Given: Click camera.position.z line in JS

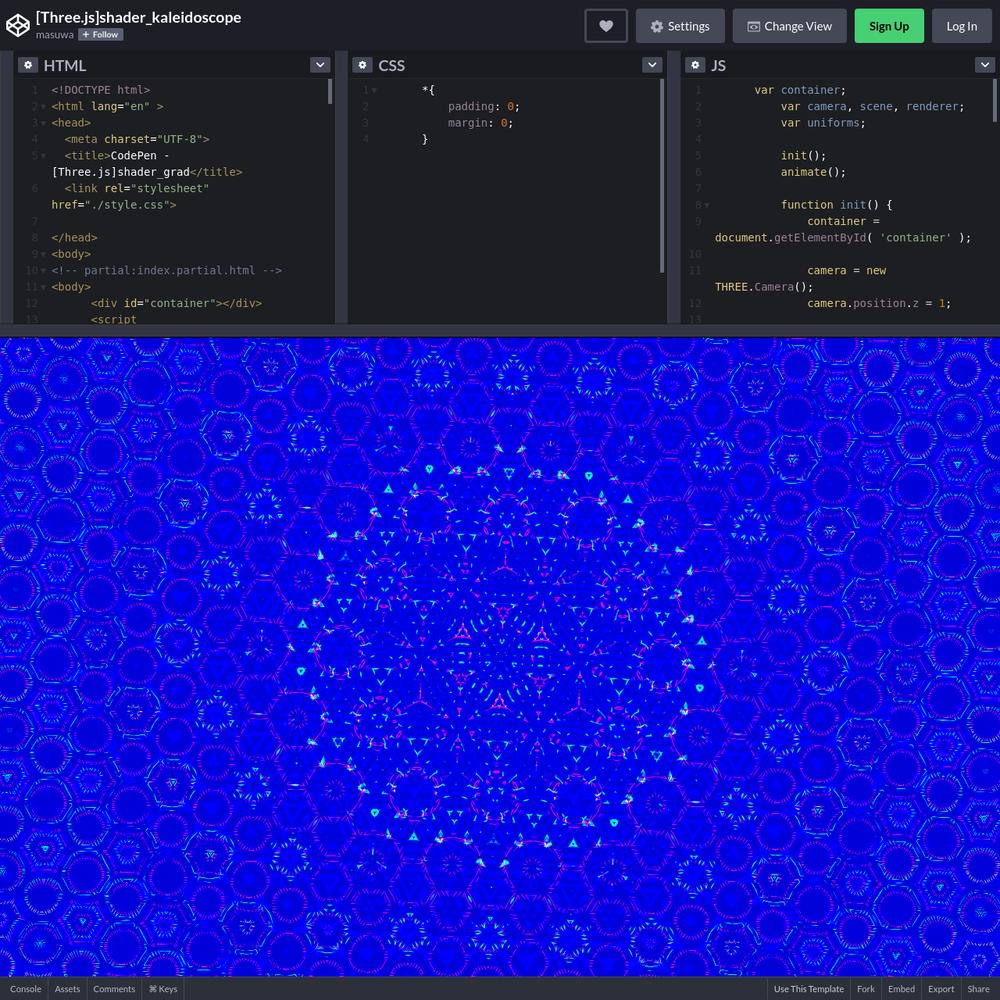Looking at the screenshot, I should coord(879,304).
